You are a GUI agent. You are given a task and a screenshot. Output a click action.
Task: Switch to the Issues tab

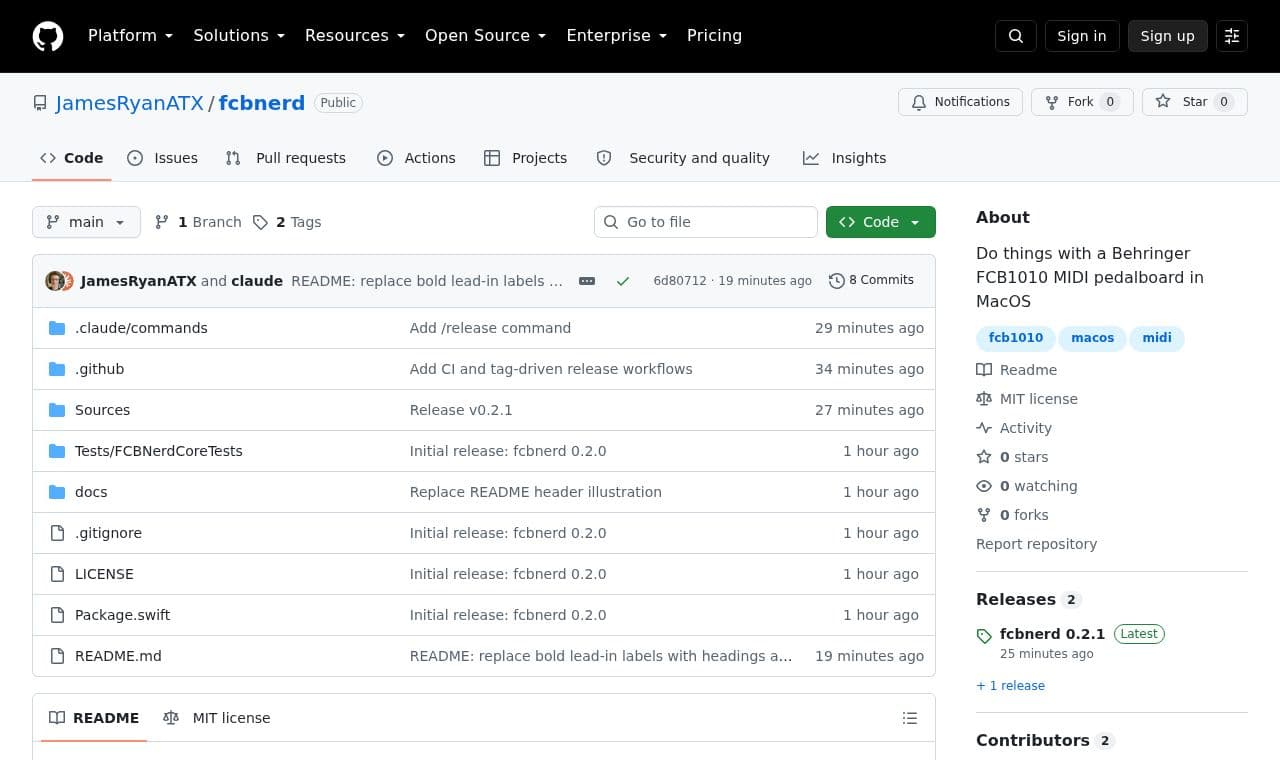[163, 158]
